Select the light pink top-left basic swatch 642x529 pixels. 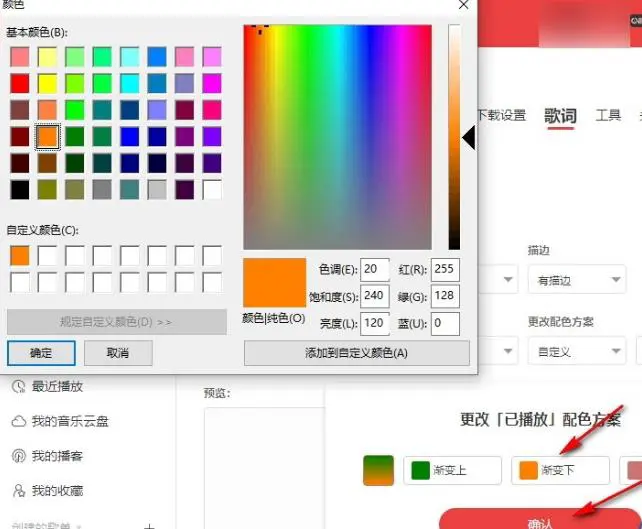click(20, 57)
